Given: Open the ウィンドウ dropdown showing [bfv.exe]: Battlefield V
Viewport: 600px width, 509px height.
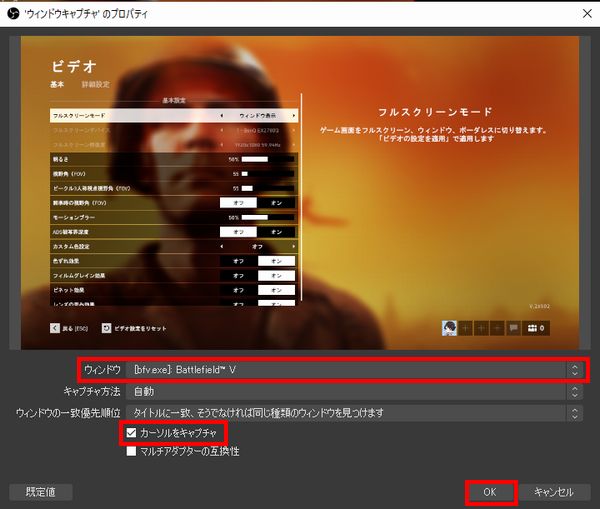Looking at the screenshot, I should (x=354, y=370).
